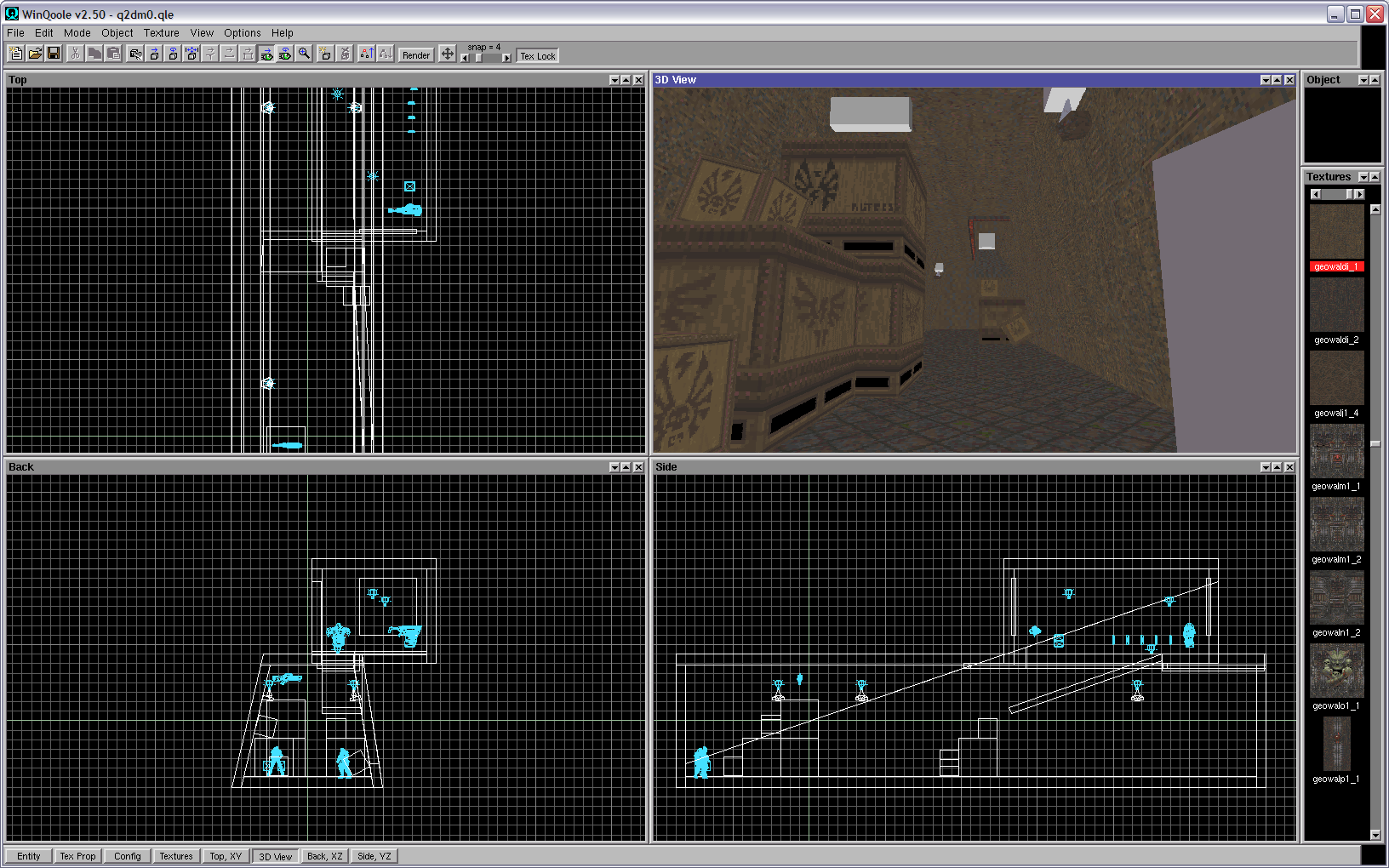Open the Object panel dropdown arrow
This screenshot has width=1389, height=868.
(x=1363, y=80)
